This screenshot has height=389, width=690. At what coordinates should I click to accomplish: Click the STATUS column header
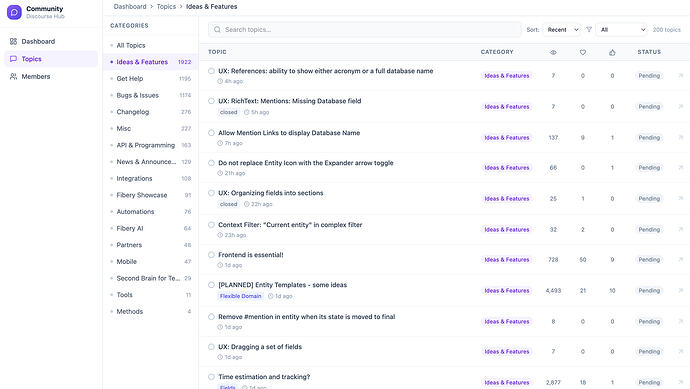coord(649,52)
